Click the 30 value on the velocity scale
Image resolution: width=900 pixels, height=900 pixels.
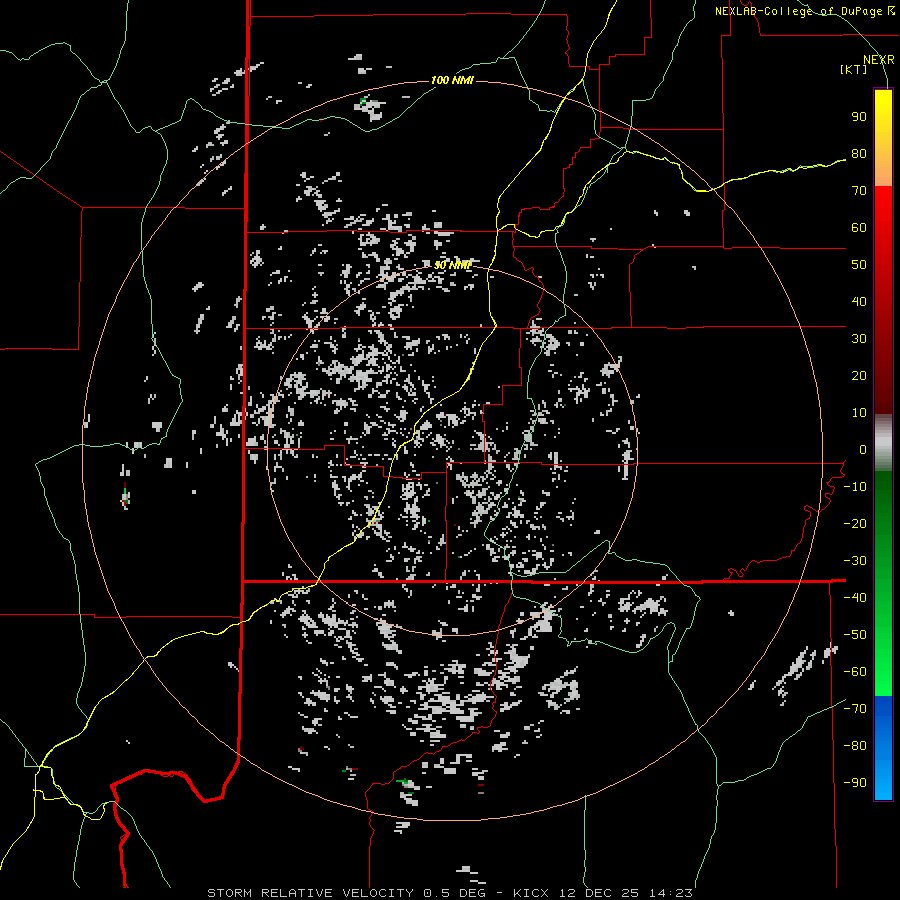pos(859,339)
